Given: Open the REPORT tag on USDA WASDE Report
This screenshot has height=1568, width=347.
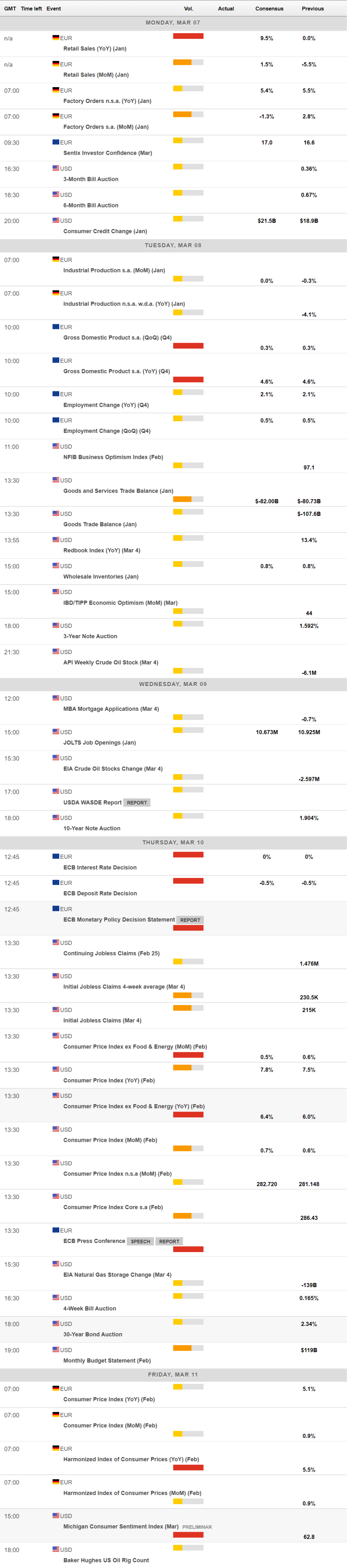Looking at the screenshot, I should pyautogui.click(x=137, y=802).
